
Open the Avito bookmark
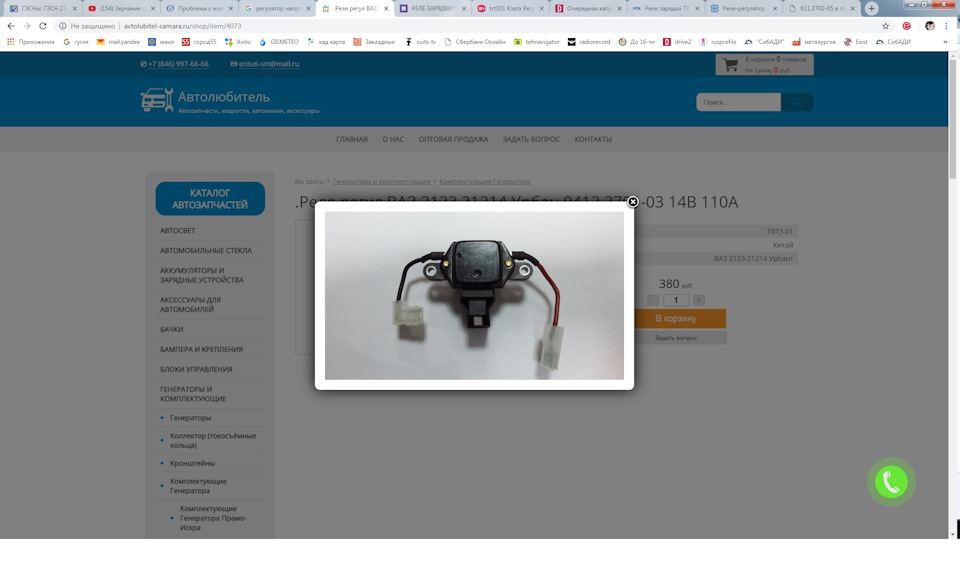point(238,42)
